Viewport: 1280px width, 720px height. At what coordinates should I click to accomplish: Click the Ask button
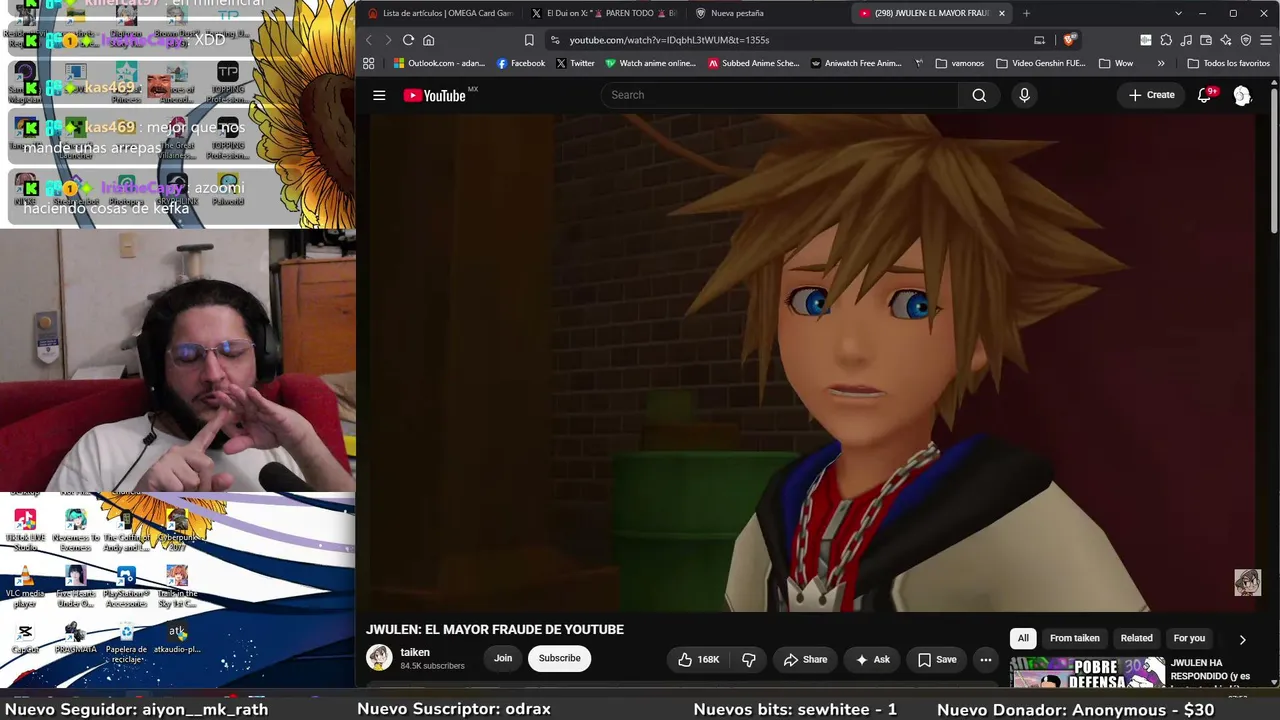click(x=872, y=659)
